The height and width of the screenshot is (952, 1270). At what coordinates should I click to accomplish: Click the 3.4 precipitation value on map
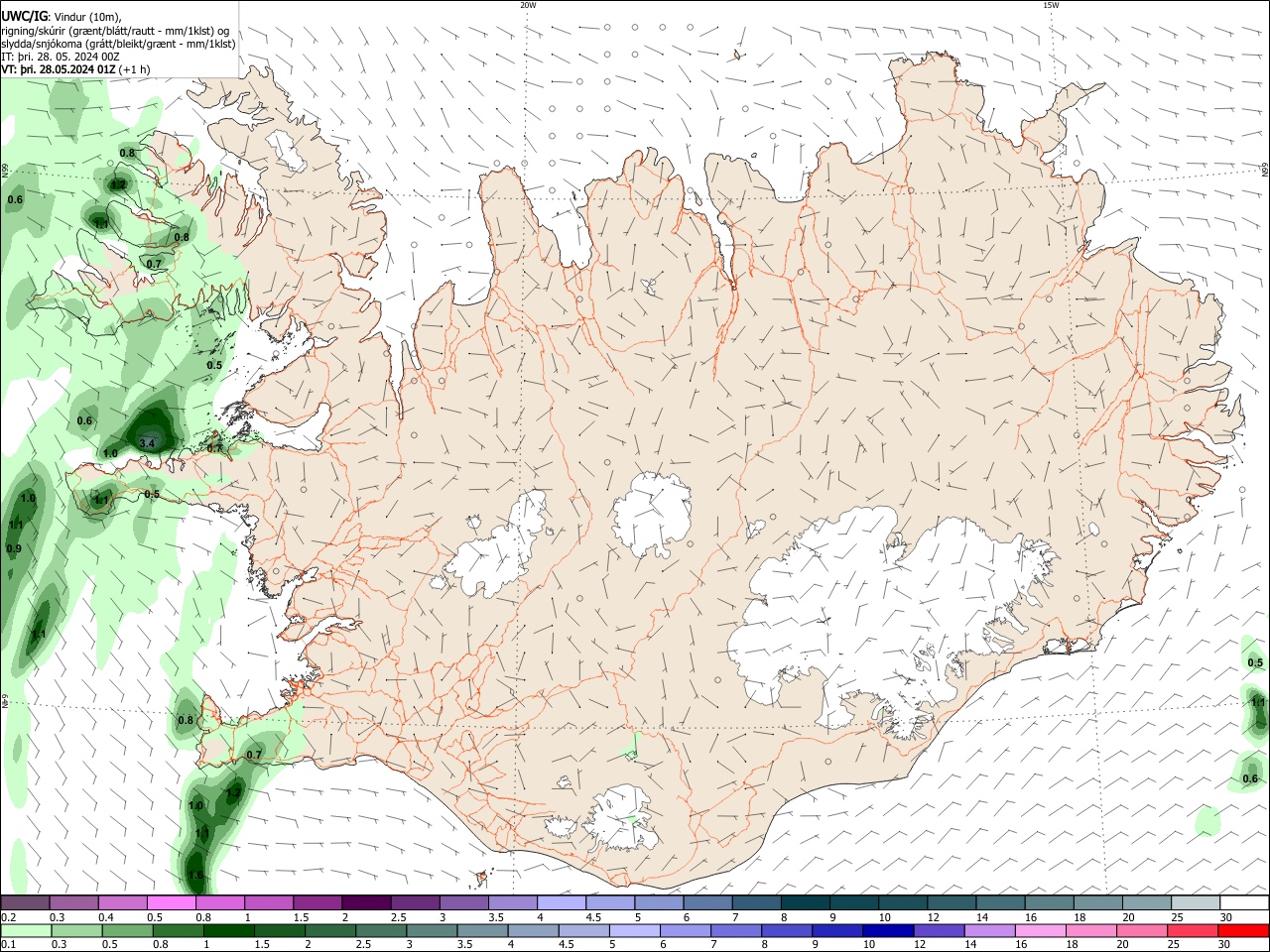tap(148, 443)
